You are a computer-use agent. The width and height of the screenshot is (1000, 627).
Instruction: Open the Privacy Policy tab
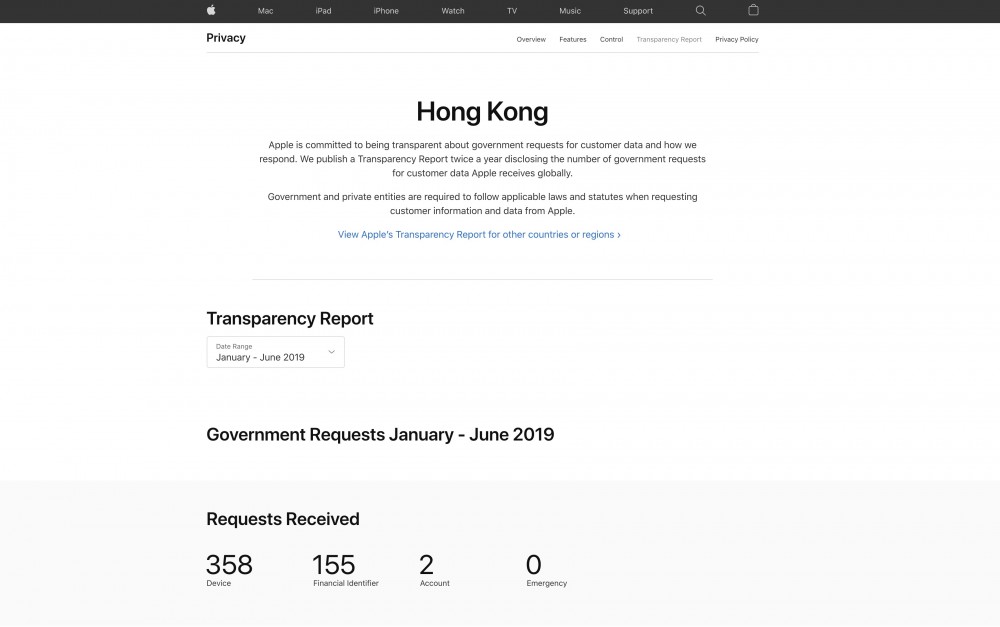point(737,40)
